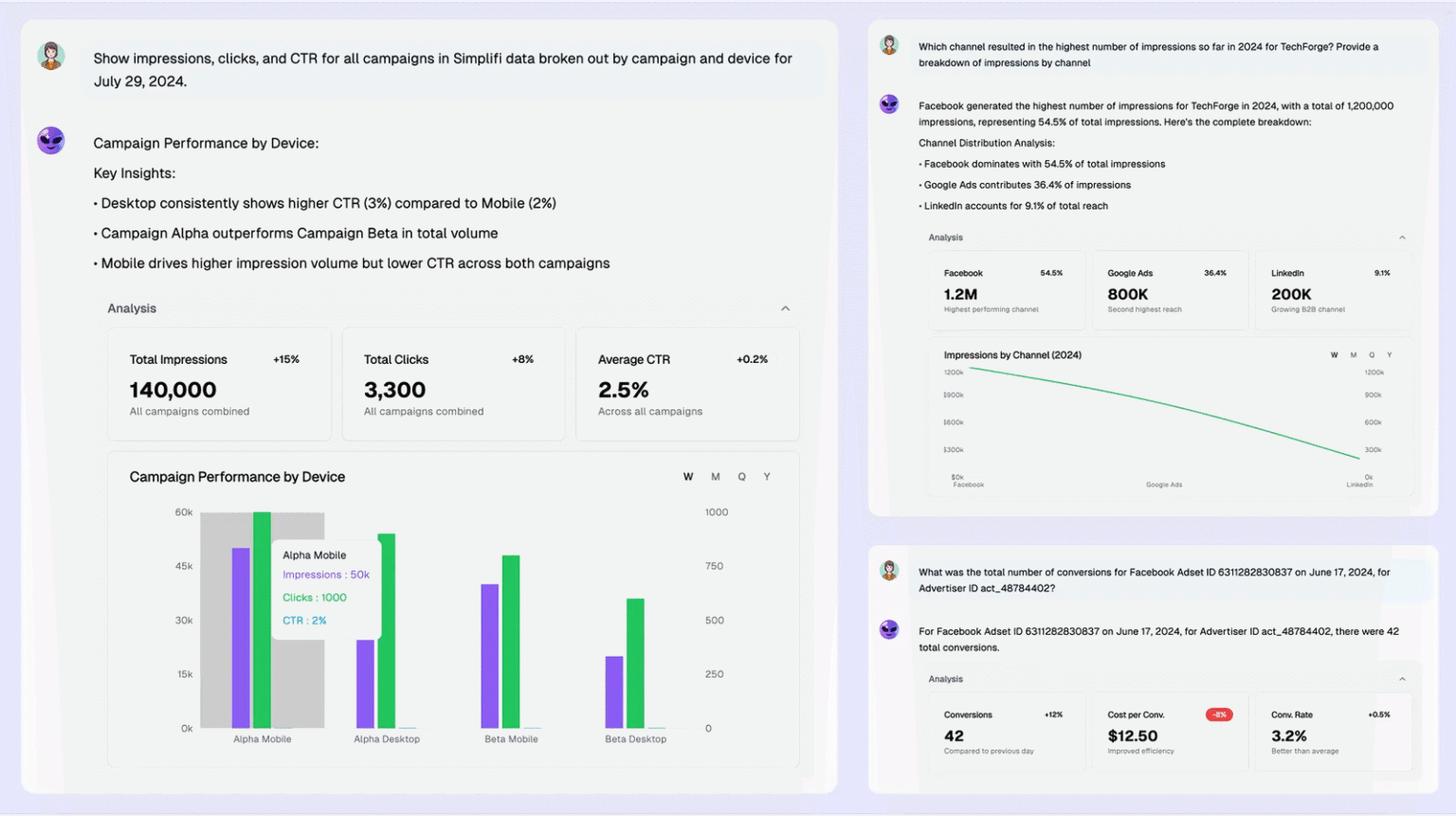
Task: Open the Total Impressions 140,000 card
Action: click(219, 385)
